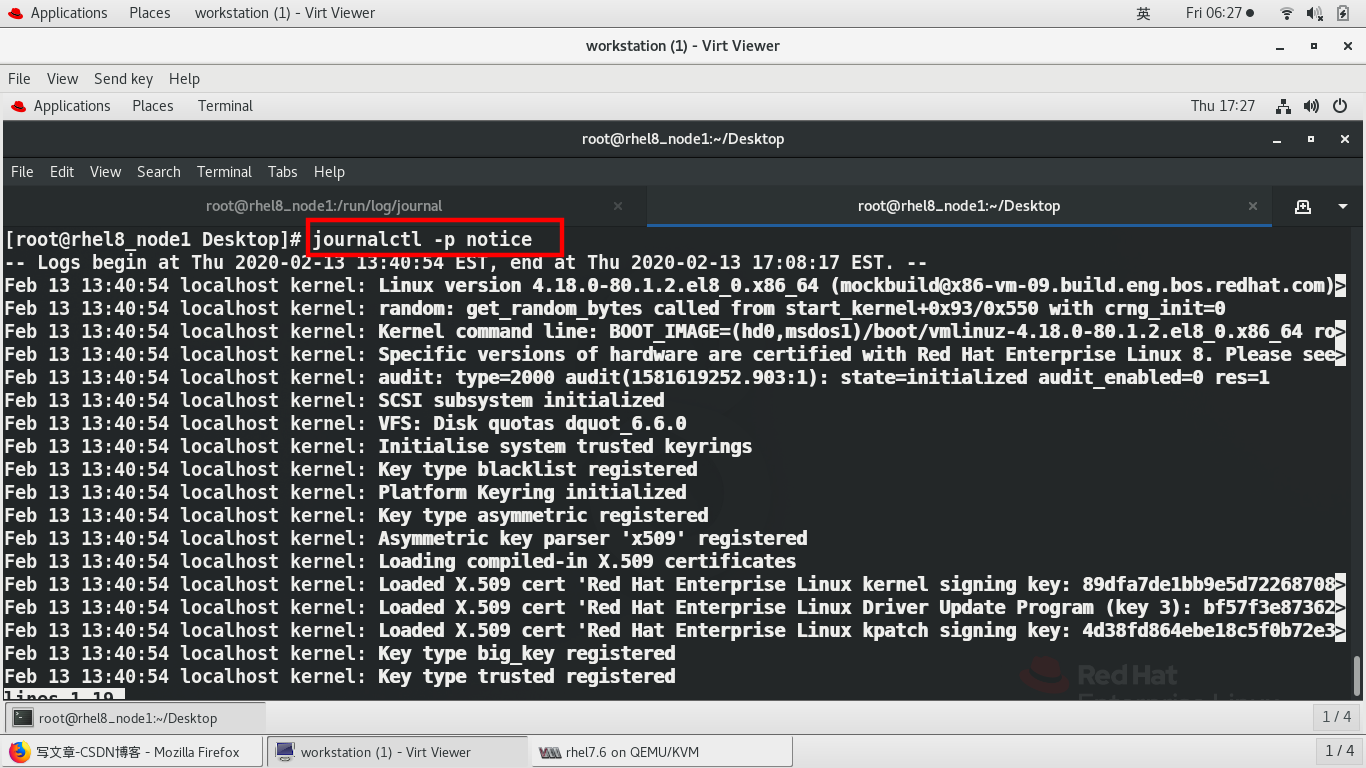The image size is (1366, 768).
Task: Open terminal Edit menu
Action: 62,172
